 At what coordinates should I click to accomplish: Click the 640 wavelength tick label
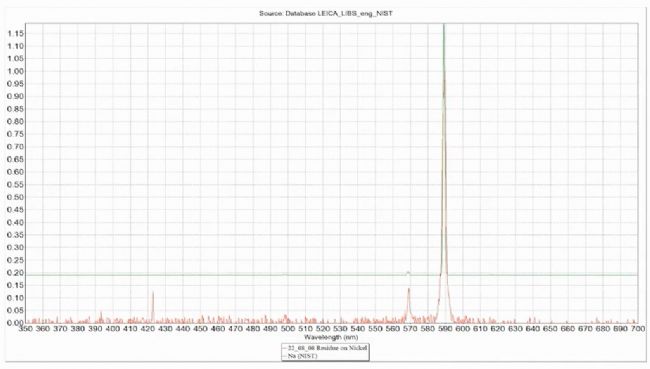533,329
